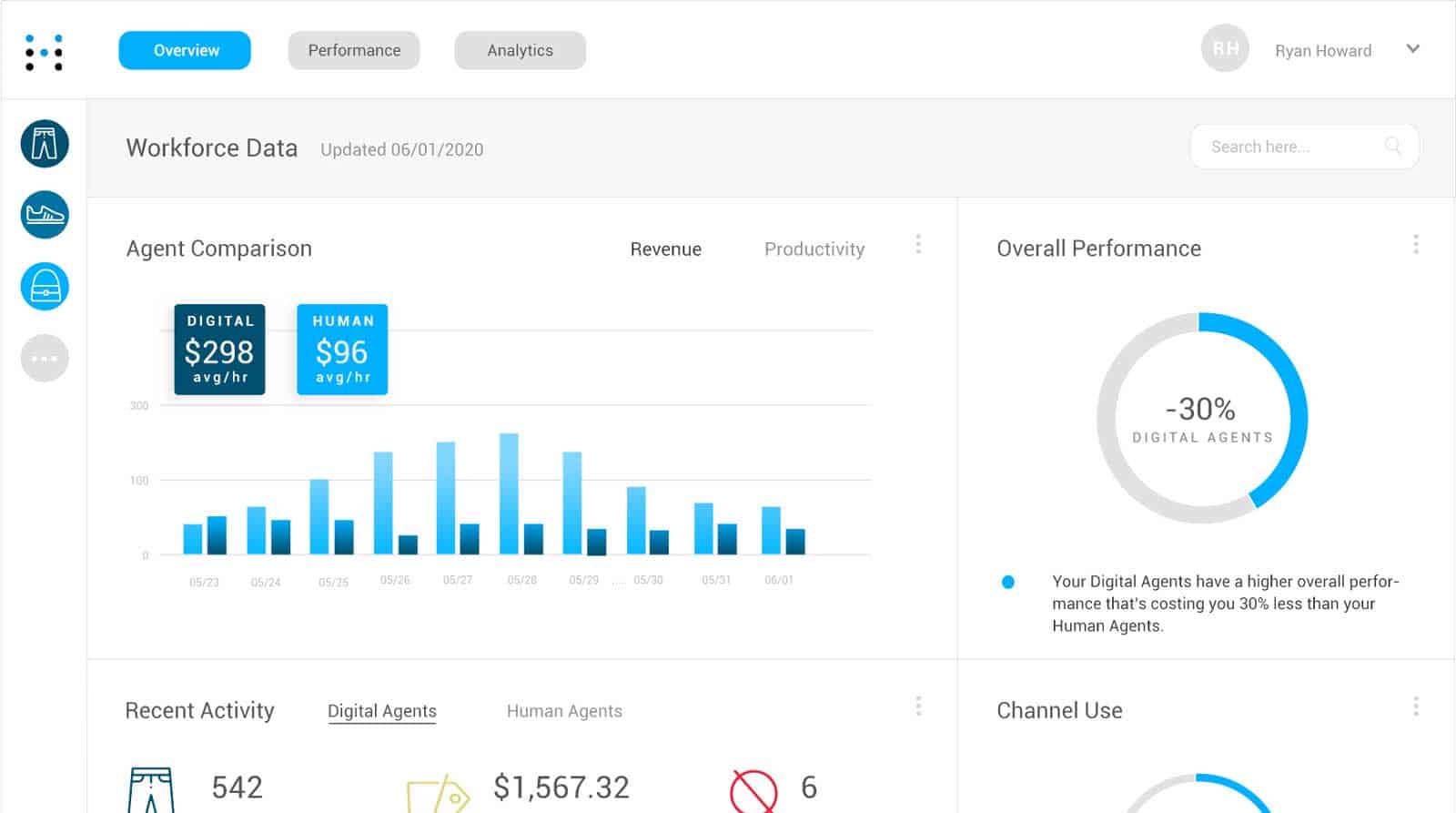Open the handbag category in sidebar
The width and height of the screenshot is (1456, 813).
coord(45,287)
